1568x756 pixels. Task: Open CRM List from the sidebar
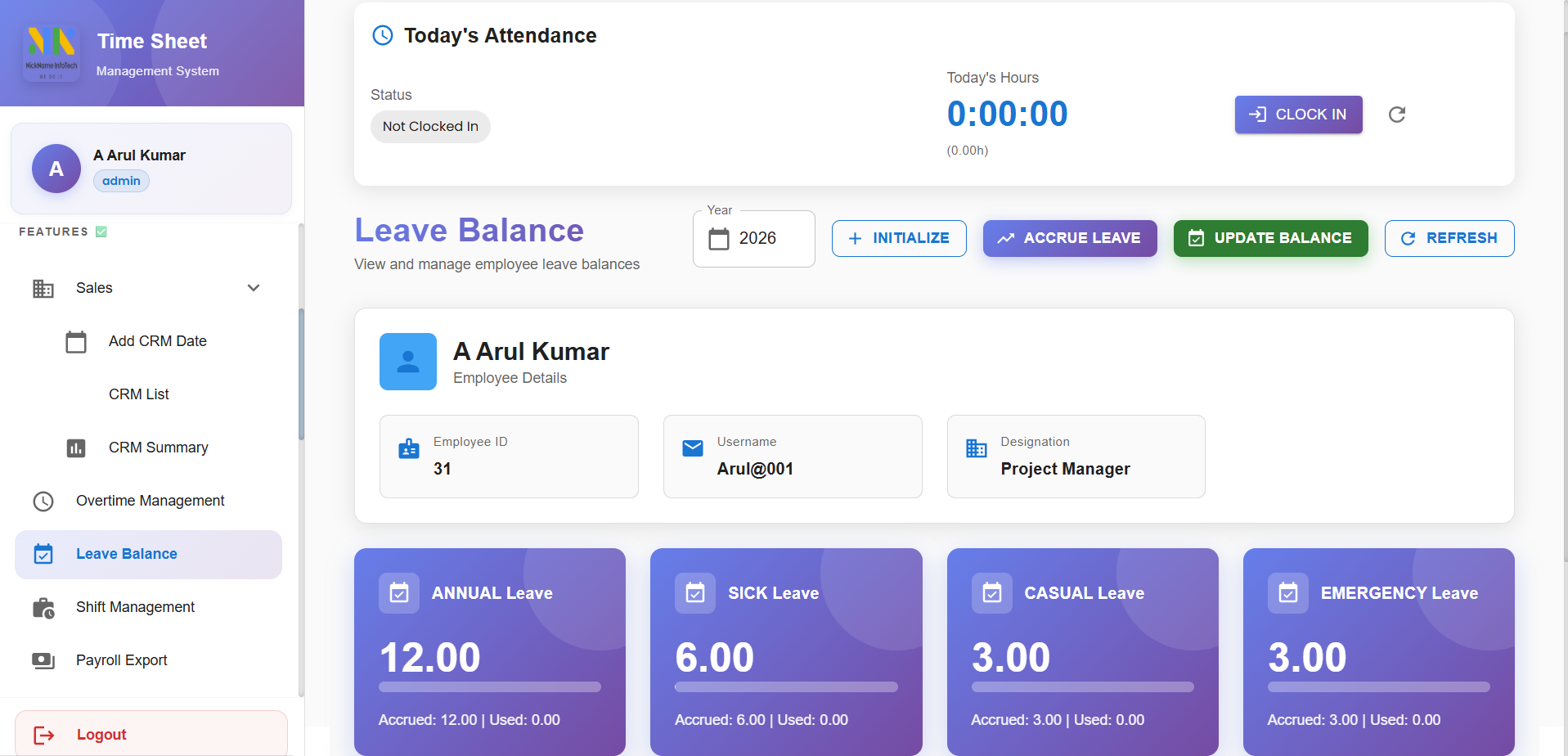tap(138, 394)
